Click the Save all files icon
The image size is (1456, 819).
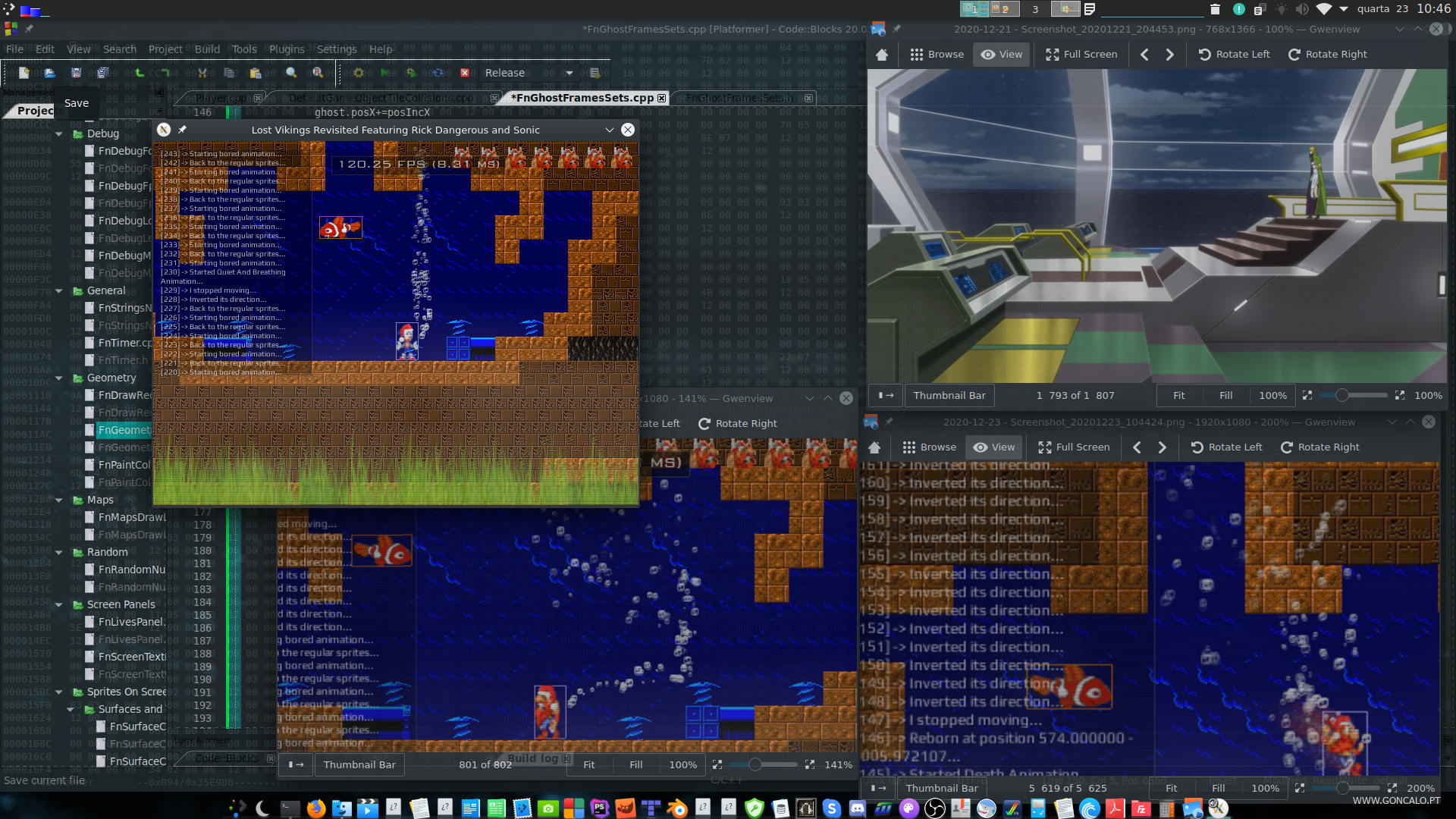pyautogui.click(x=102, y=73)
